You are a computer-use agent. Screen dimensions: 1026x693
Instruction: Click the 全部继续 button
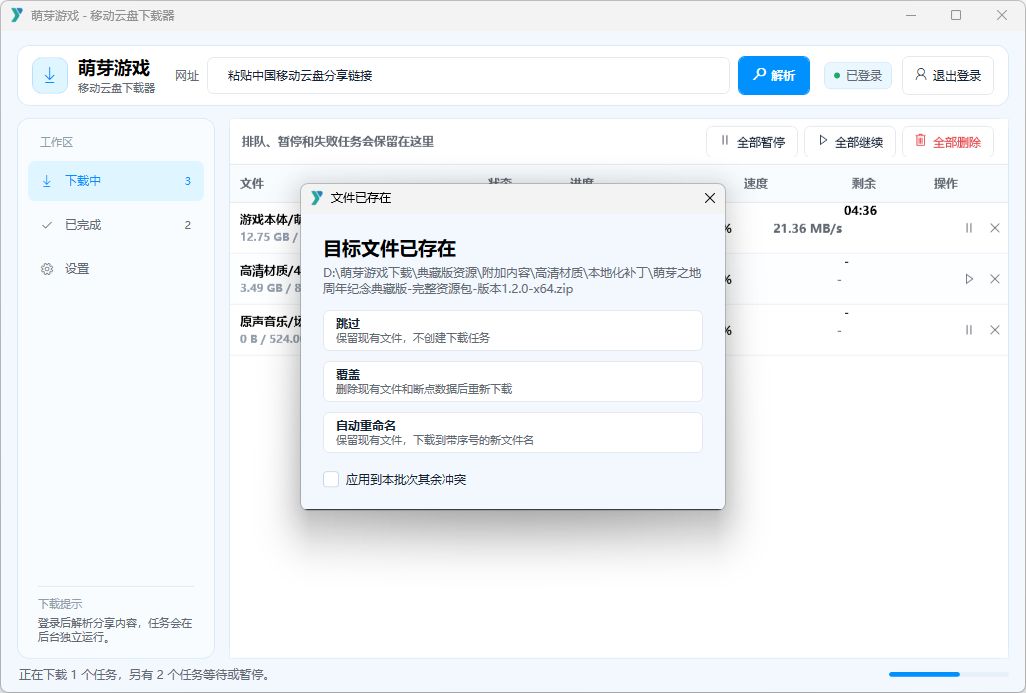coord(850,141)
